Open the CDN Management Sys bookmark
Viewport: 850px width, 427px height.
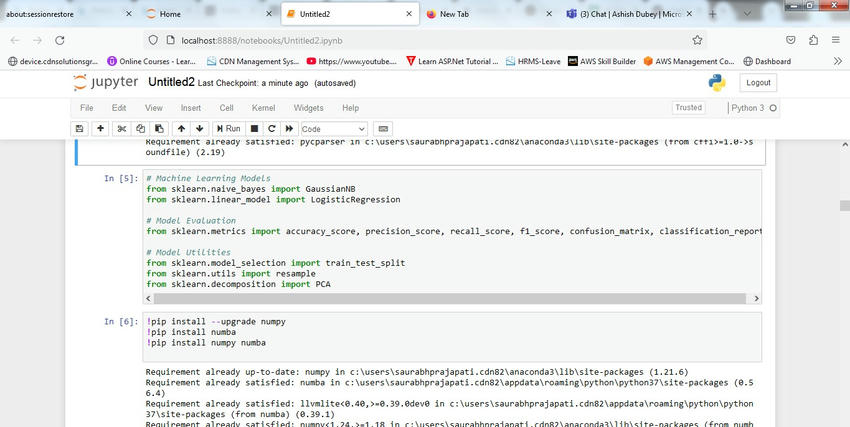point(253,61)
